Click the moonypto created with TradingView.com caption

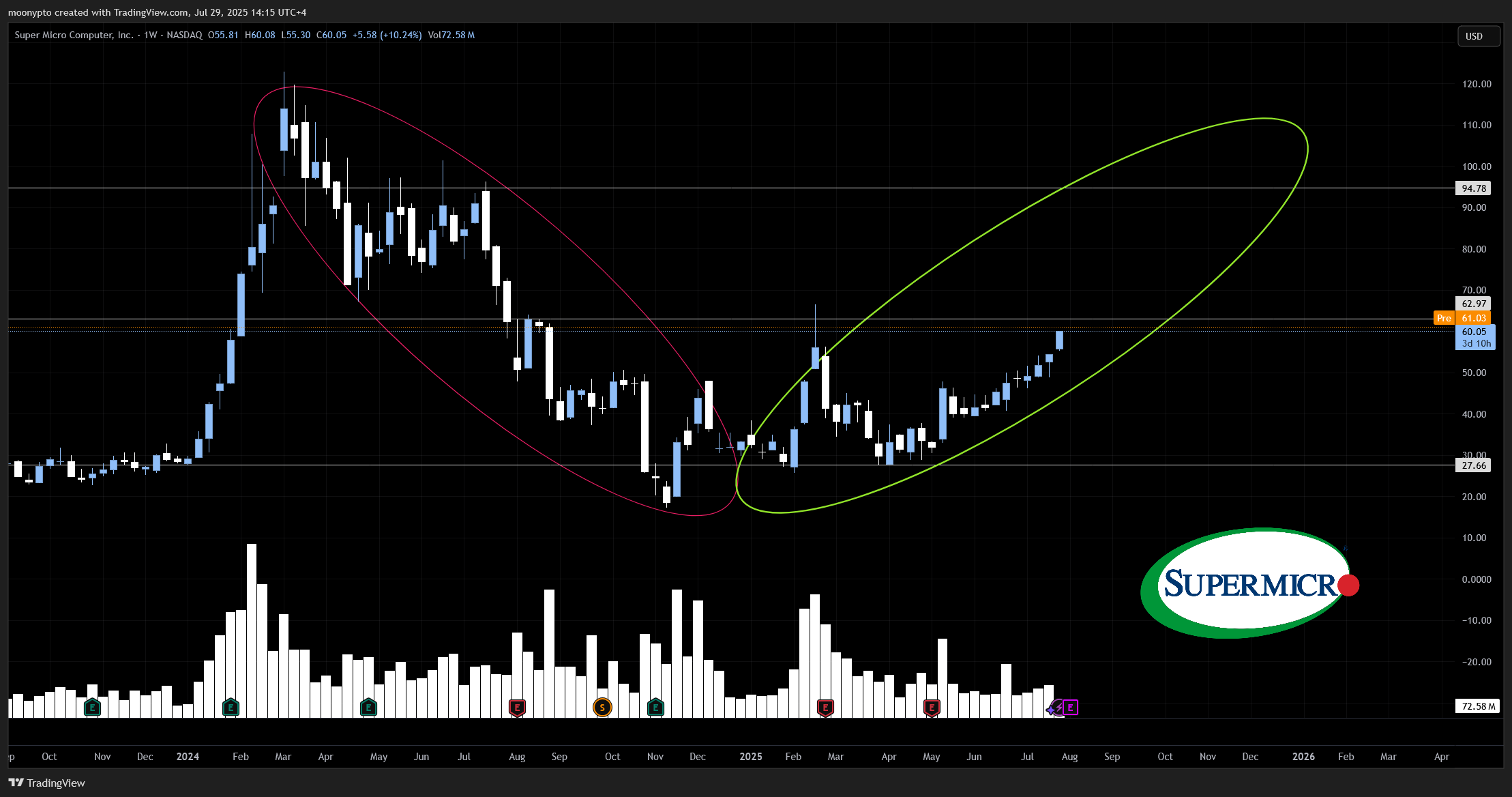[x=157, y=12]
